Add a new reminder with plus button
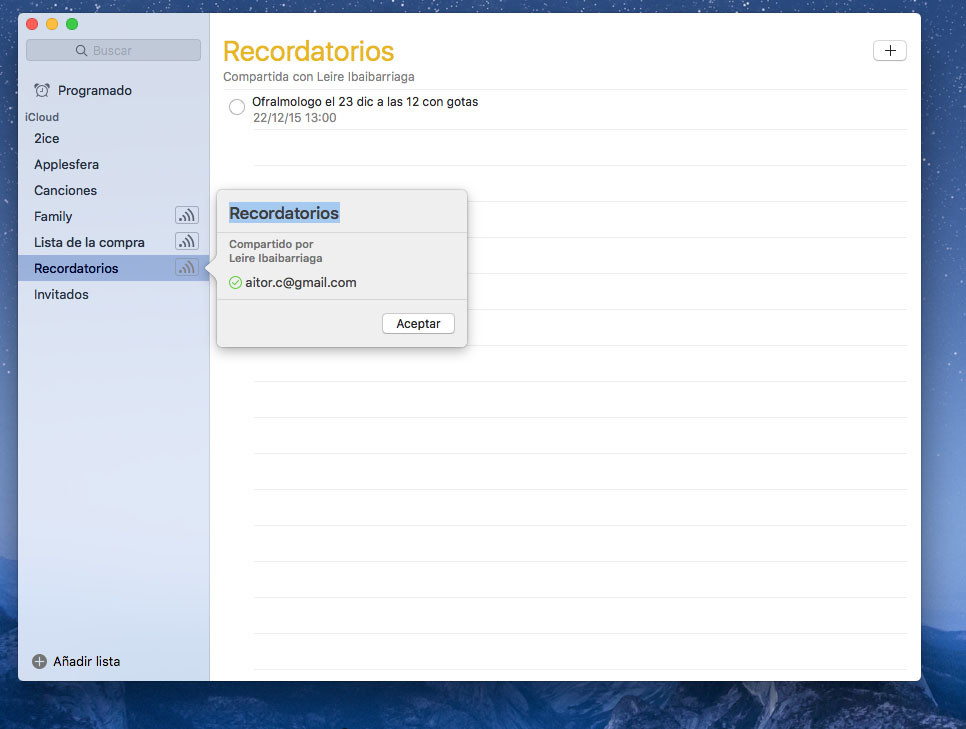Image resolution: width=966 pixels, height=729 pixels. coord(890,51)
